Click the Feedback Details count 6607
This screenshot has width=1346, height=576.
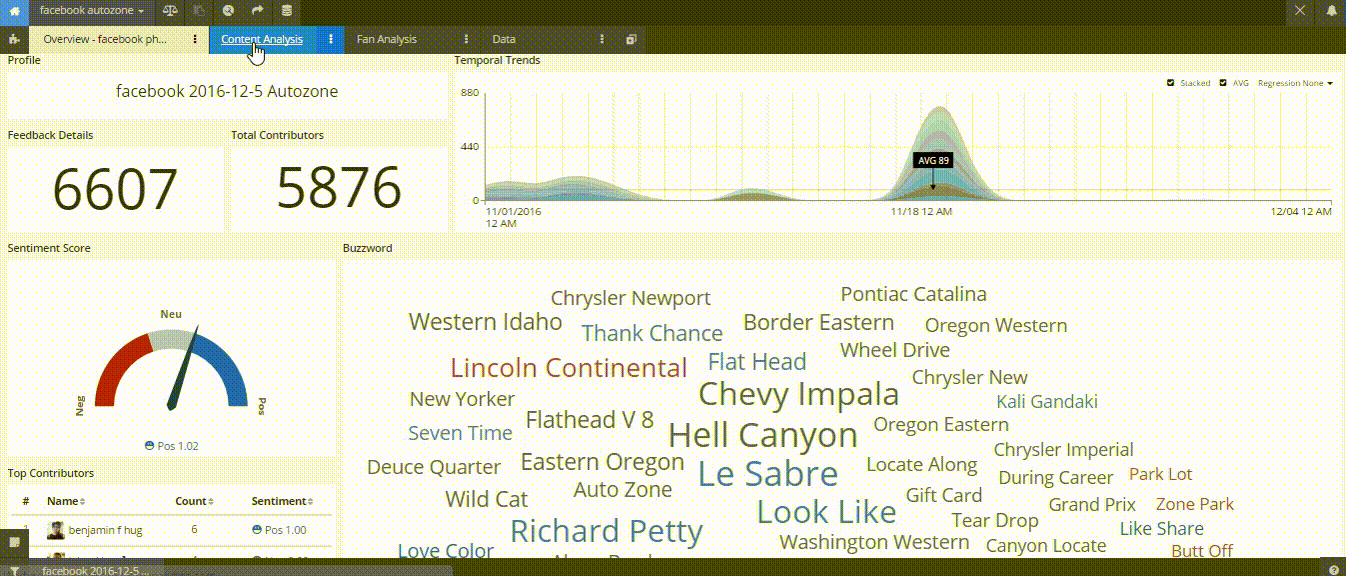(x=115, y=188)
